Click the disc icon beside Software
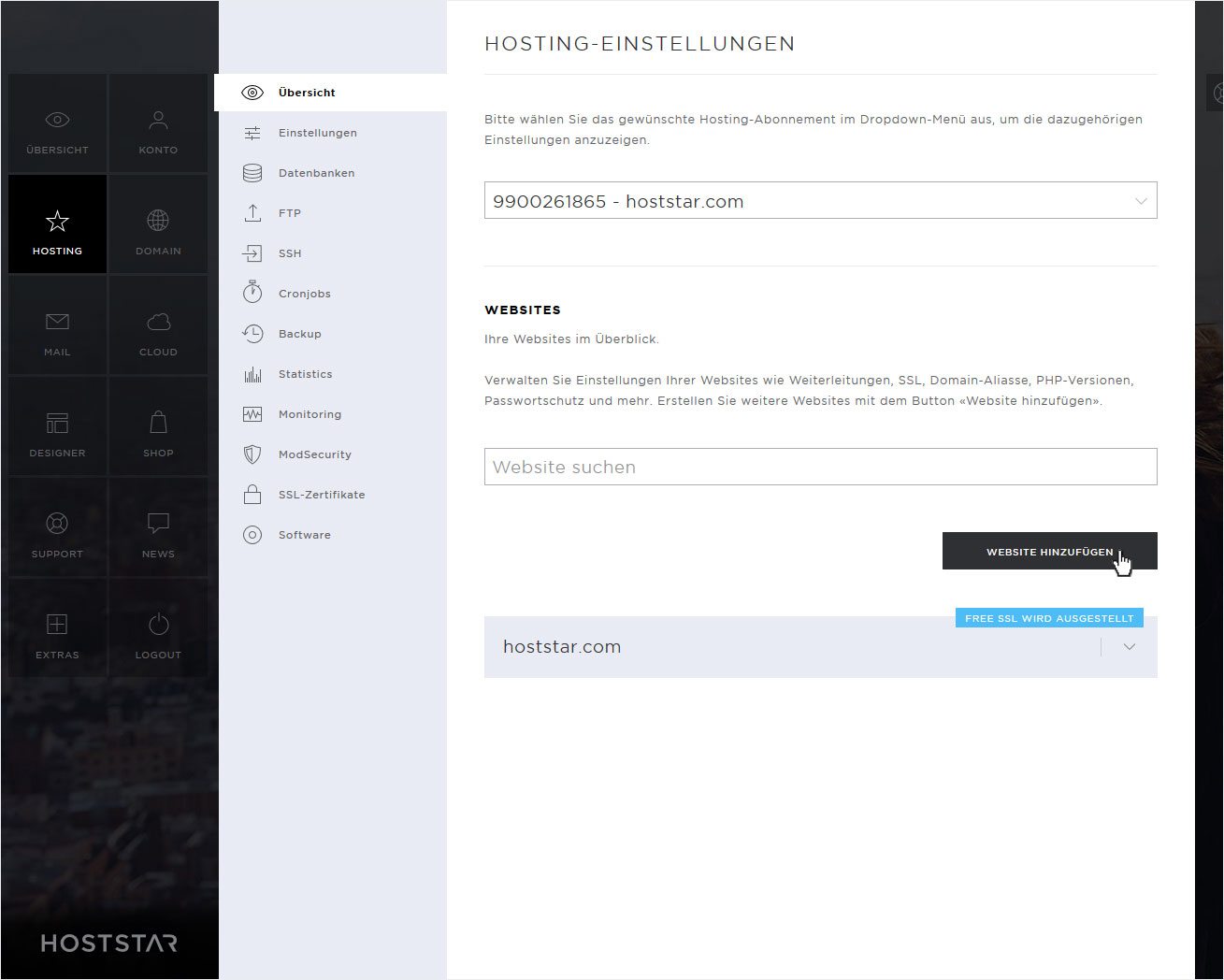This screenshot has height=980, width=1224. pos(252,535)
